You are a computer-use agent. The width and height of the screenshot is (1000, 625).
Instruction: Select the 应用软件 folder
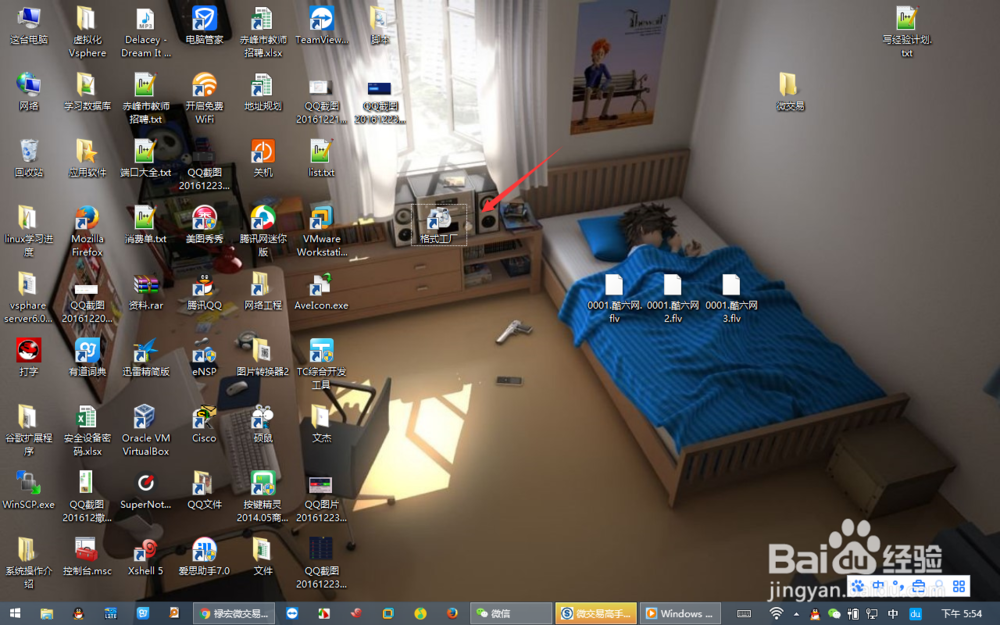click(x=87, y=158)
